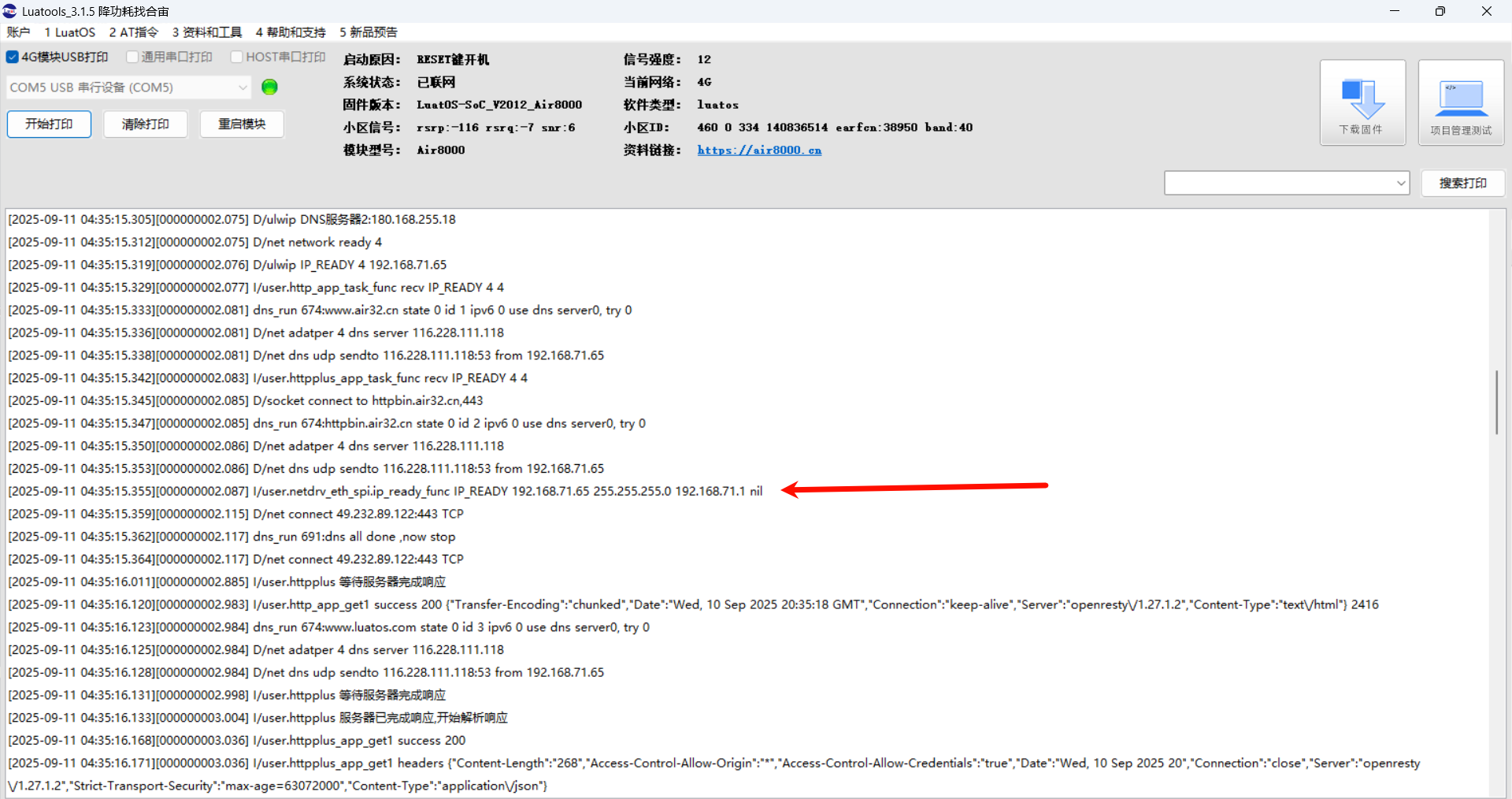Click the signal strength value '12'
Screen dimensions: 1512x799
coord(704,59)
